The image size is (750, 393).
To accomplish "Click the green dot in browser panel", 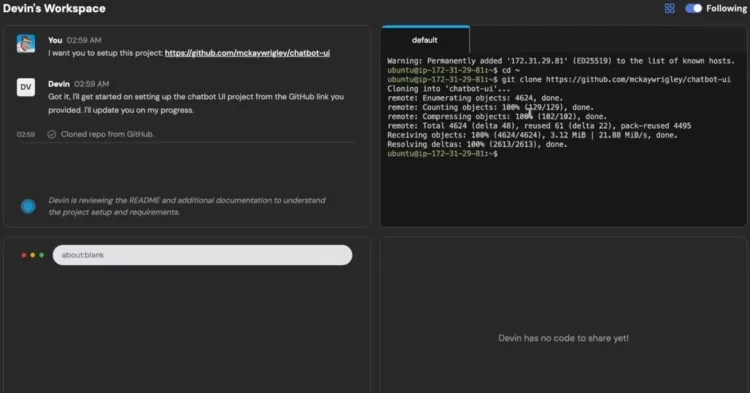I will click(42, 255).
